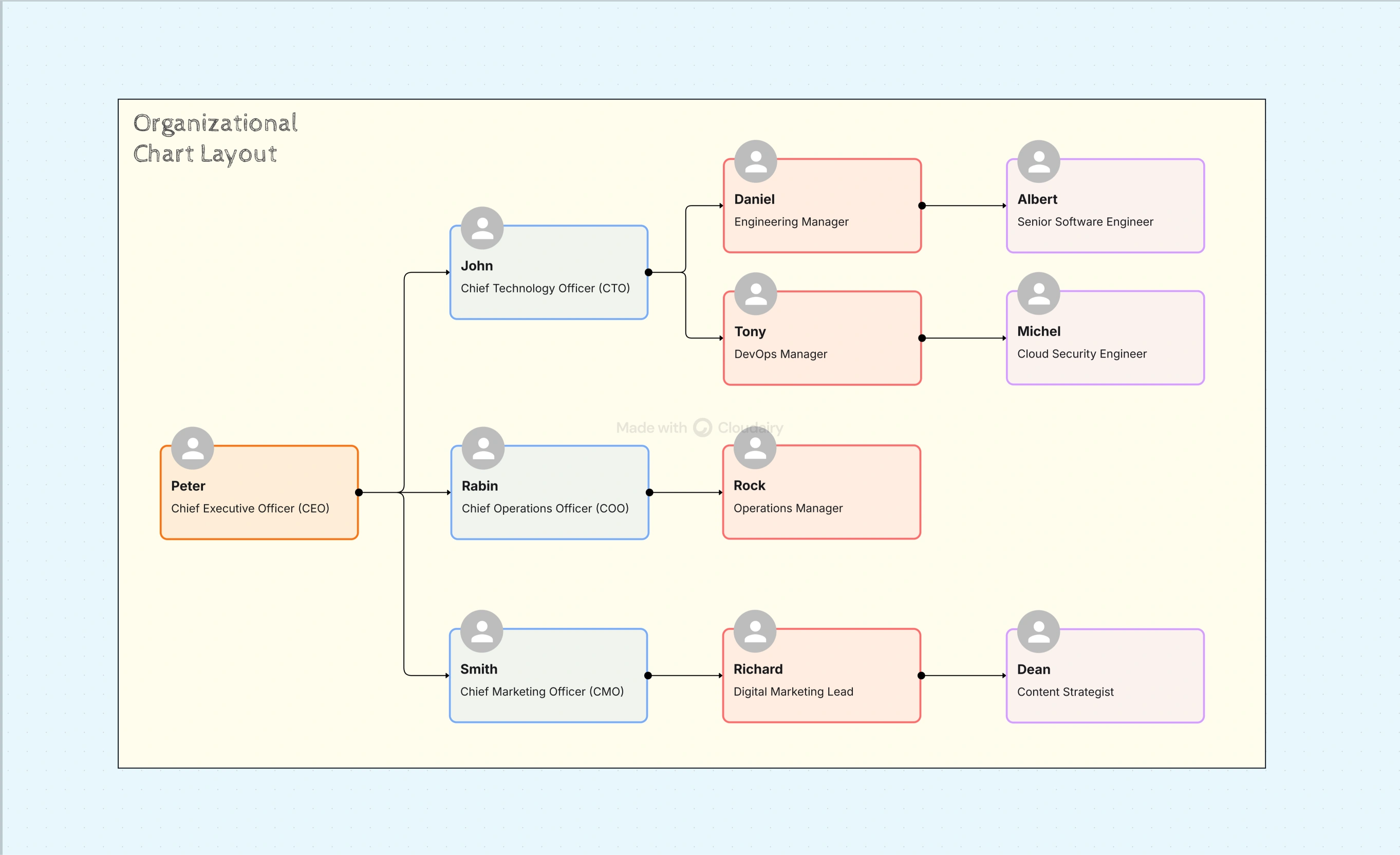Viewport: 1400px width, 855px height.
Task: Click John's avatar icon
Action: [x=482, y=228]
